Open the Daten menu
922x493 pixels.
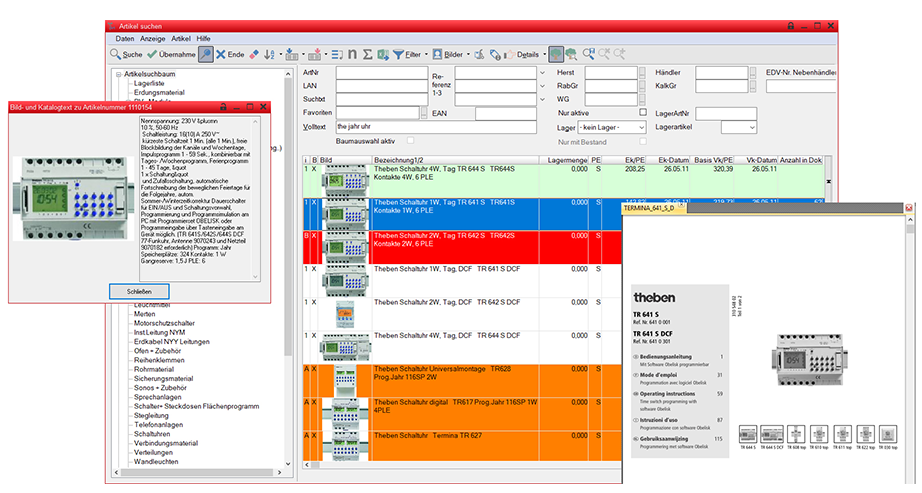click(125, 39)
